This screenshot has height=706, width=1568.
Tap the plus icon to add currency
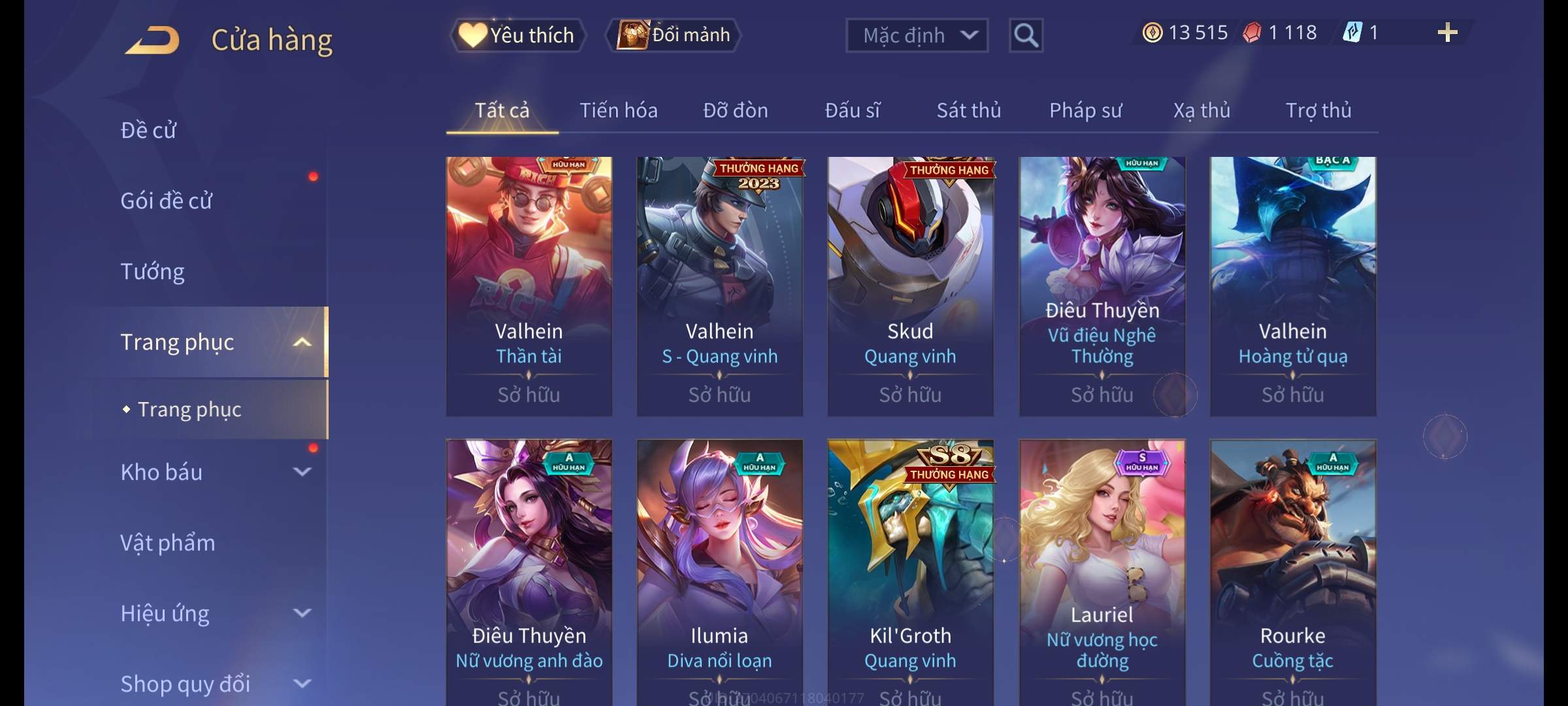(x=1448, y=33)
